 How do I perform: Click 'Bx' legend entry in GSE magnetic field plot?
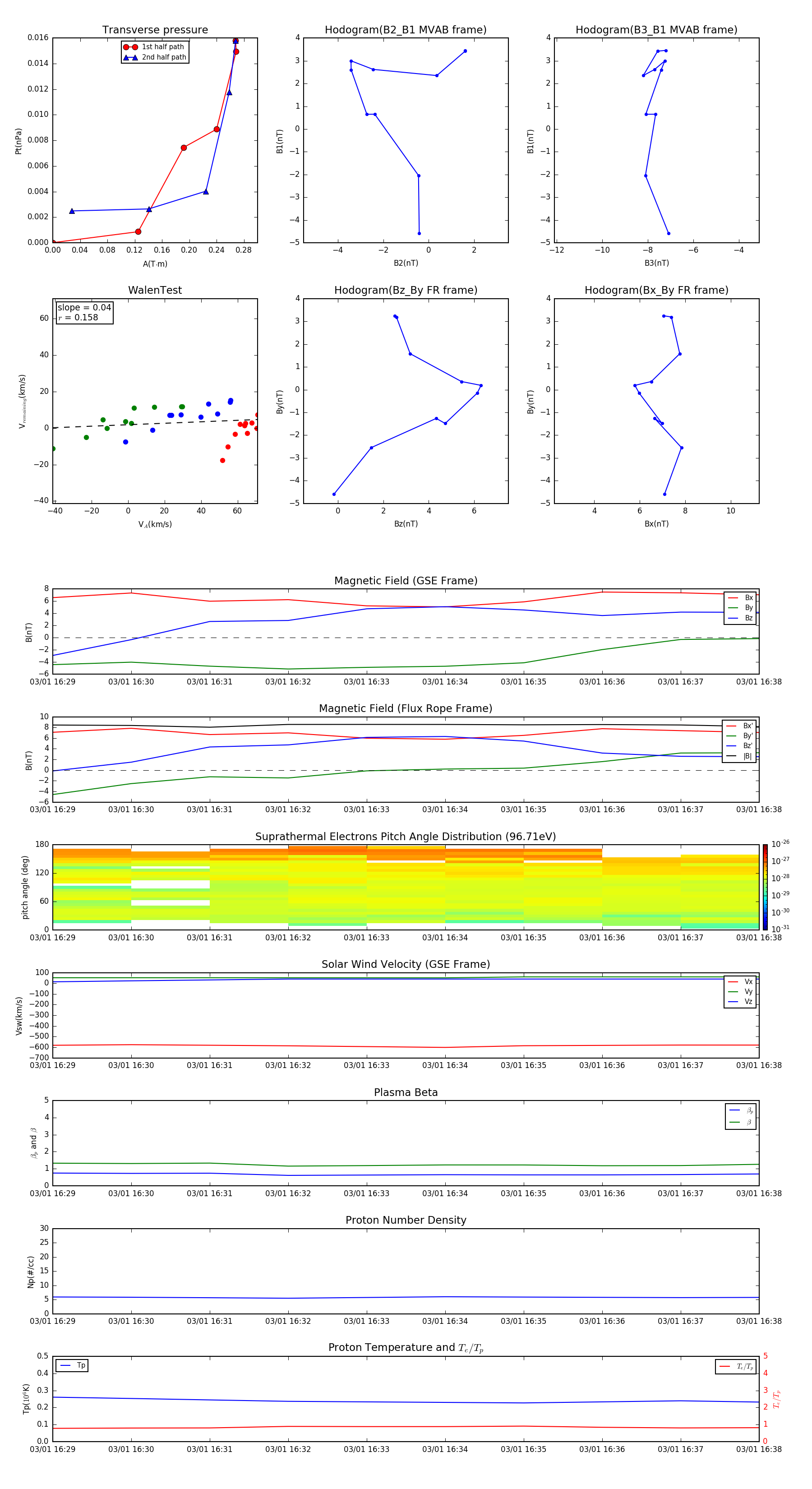pyautogui.click(x=741, y=598)
